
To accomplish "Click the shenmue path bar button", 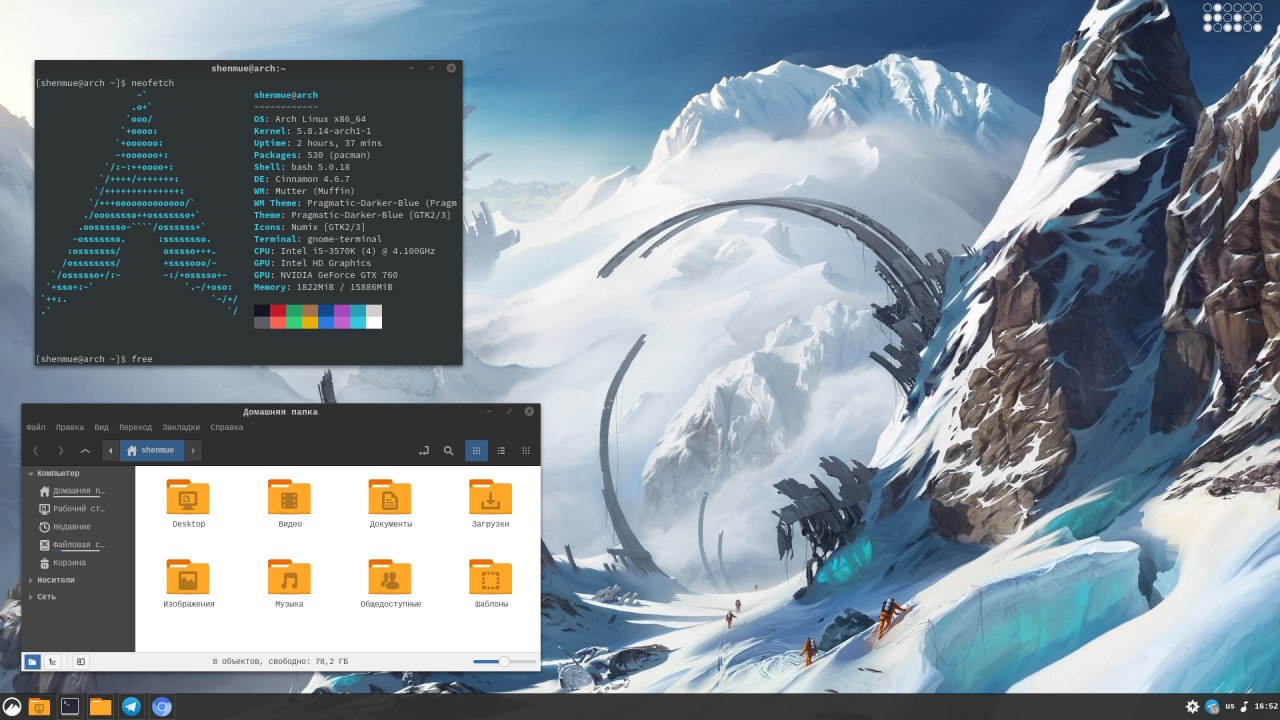I will pyautogui.click(x=152, y=451).
